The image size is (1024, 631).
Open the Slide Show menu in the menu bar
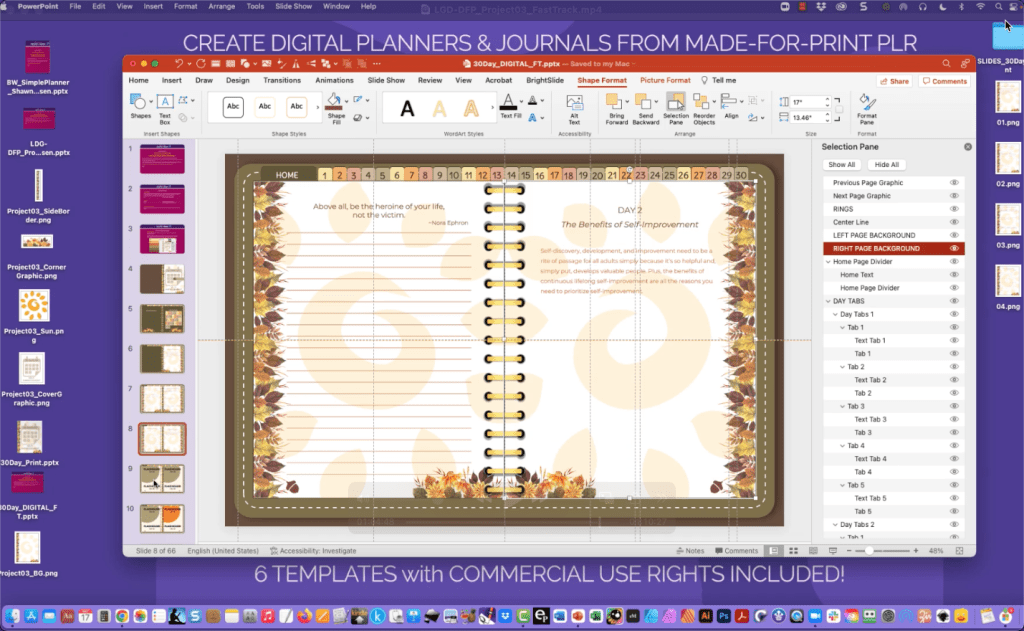294,6
